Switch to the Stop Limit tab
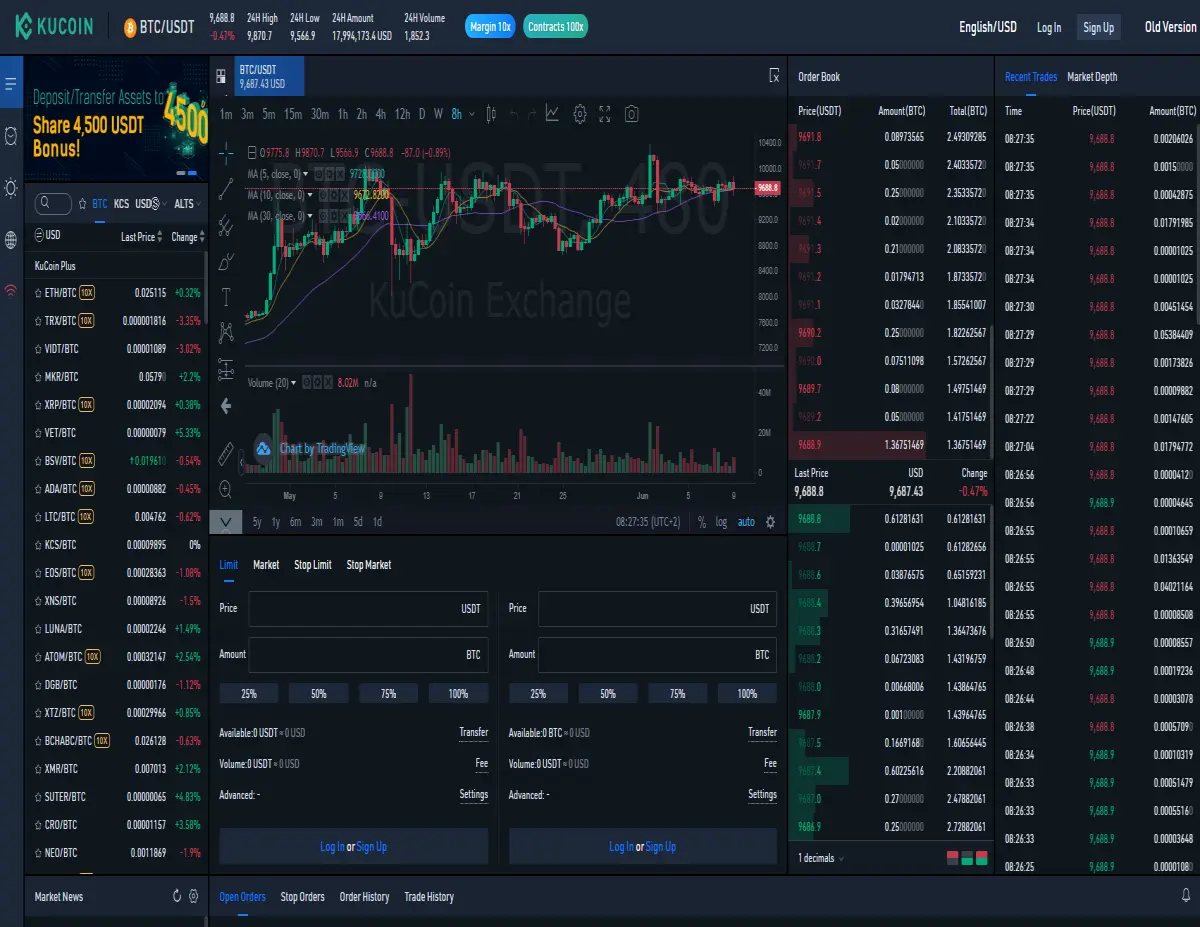Image resolution: width=1200 pixels, height=927 pixels. [313, 565]
